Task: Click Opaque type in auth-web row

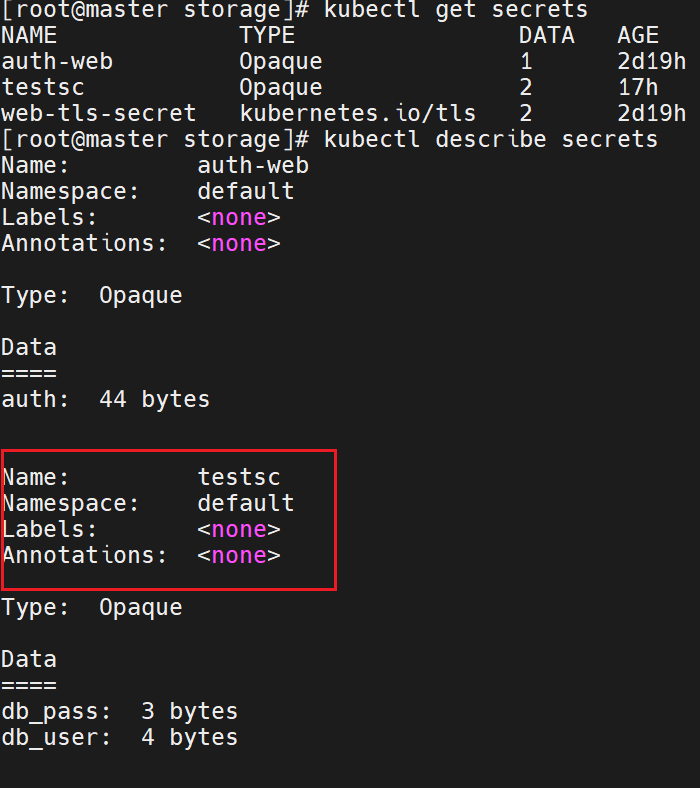Action: click(x=281, y=62)
